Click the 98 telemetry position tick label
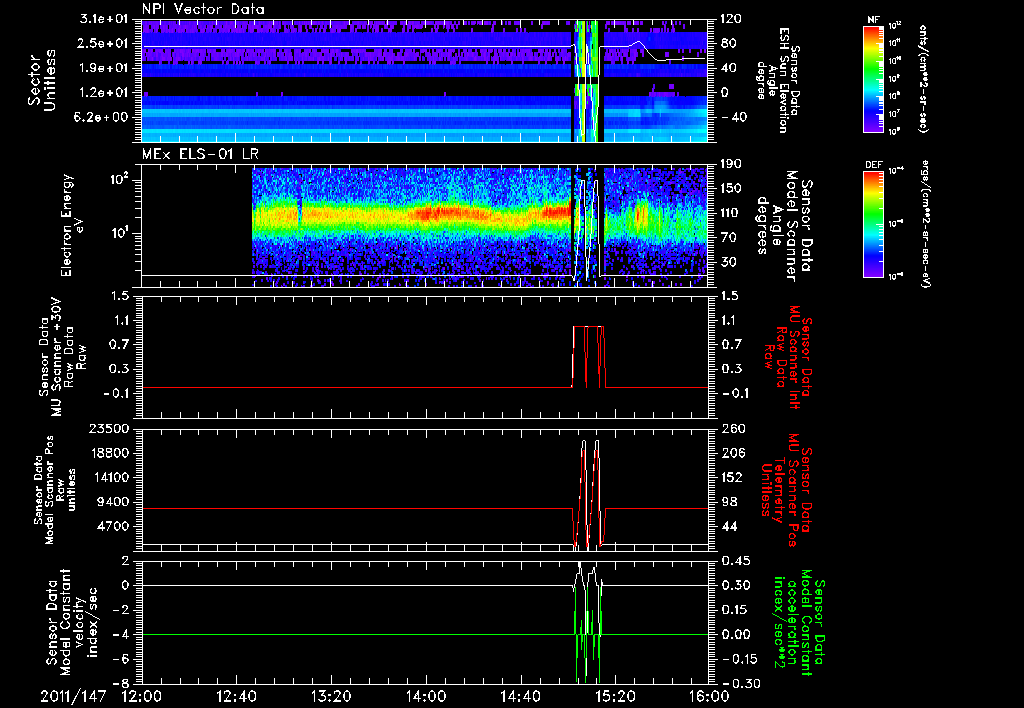1024x708 pixels. click(x=729, y=502)
